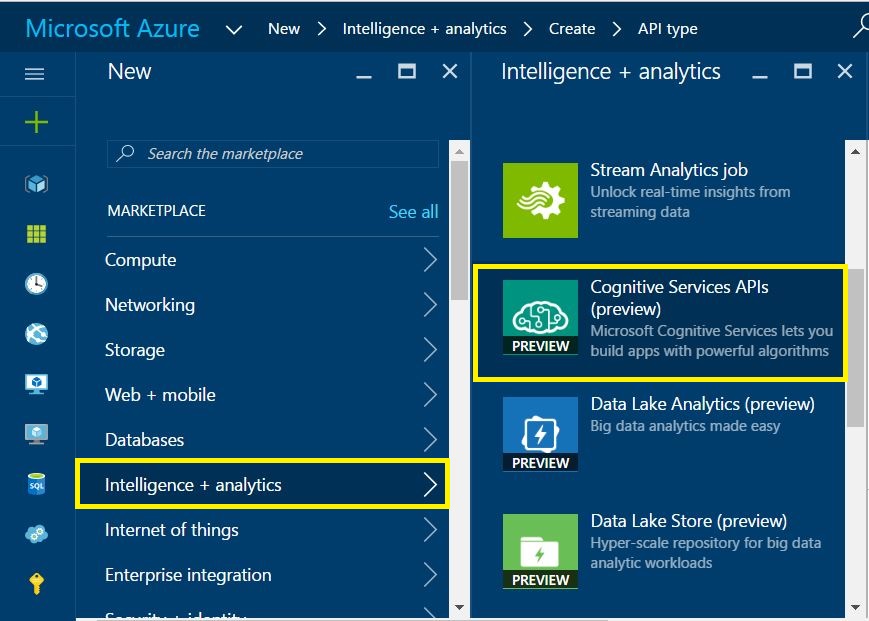869x621 pixels.
Task: Open the SQL databases sidebar icon
Action: click(36, 484)
